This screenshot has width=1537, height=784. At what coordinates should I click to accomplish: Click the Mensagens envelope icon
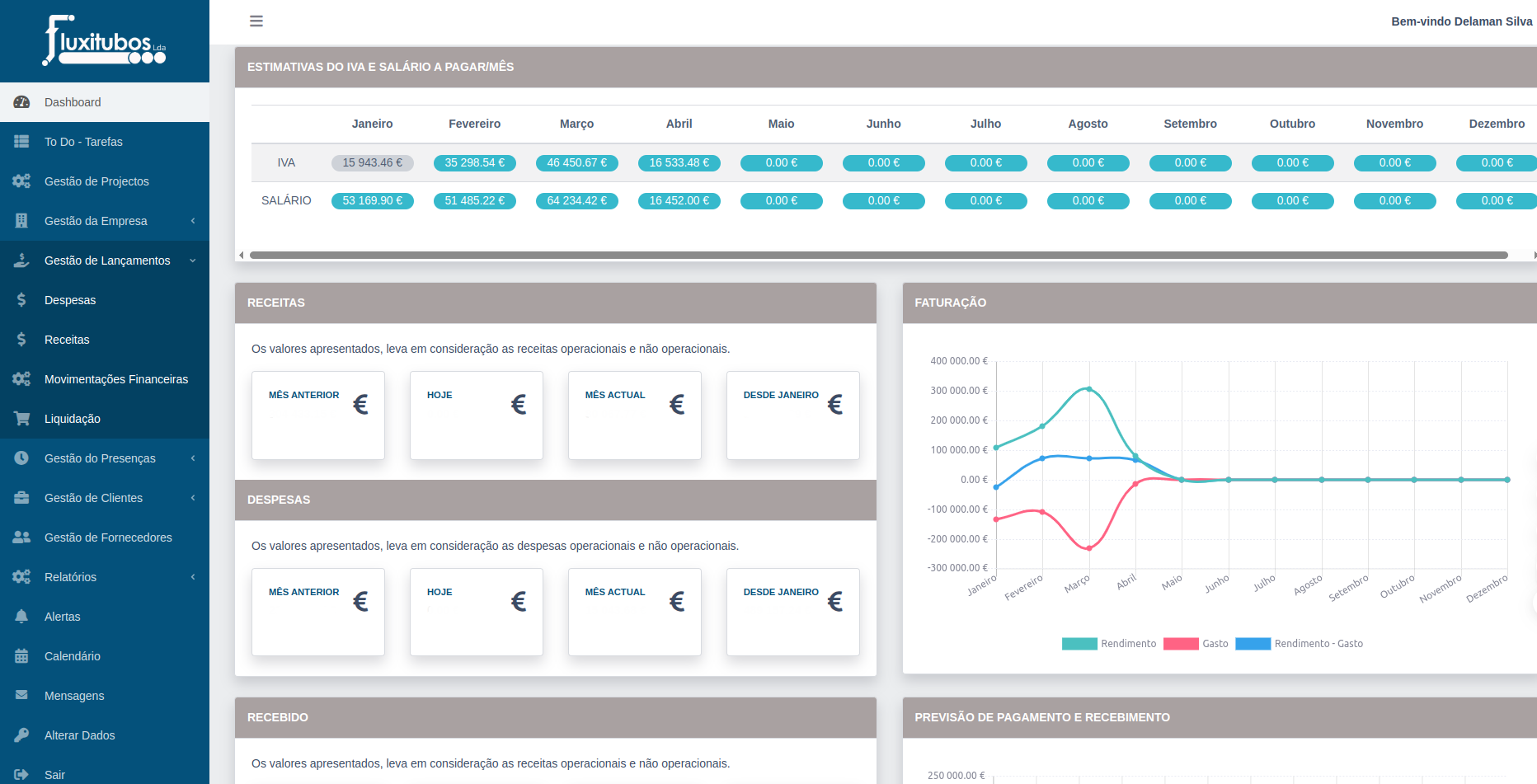tap(21, 696)
